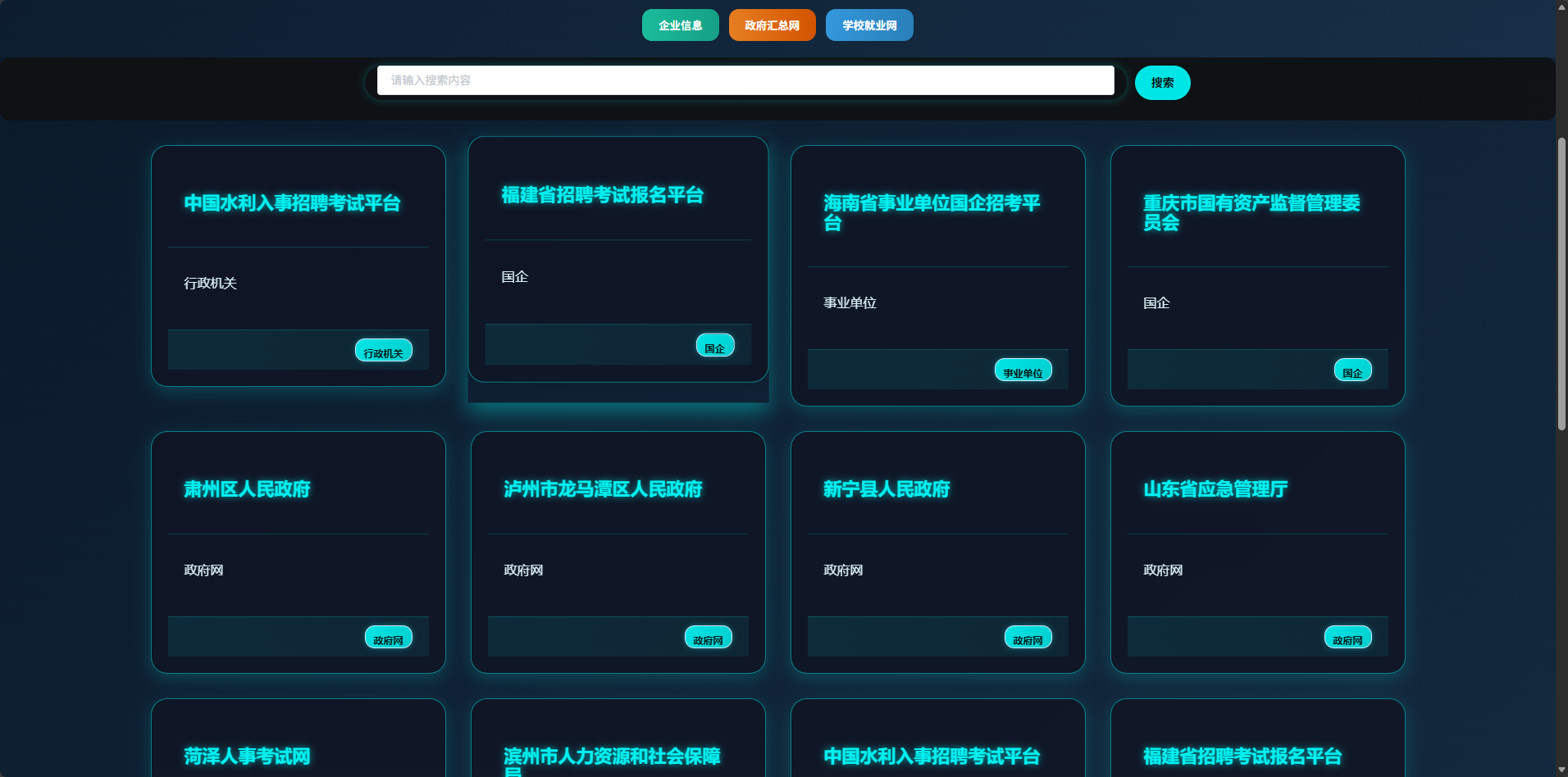The height and width of the screenshot is (777, 1568).
Task: Focus the 请输入搜索内容 search field
Action: click(x=745, y=80)
